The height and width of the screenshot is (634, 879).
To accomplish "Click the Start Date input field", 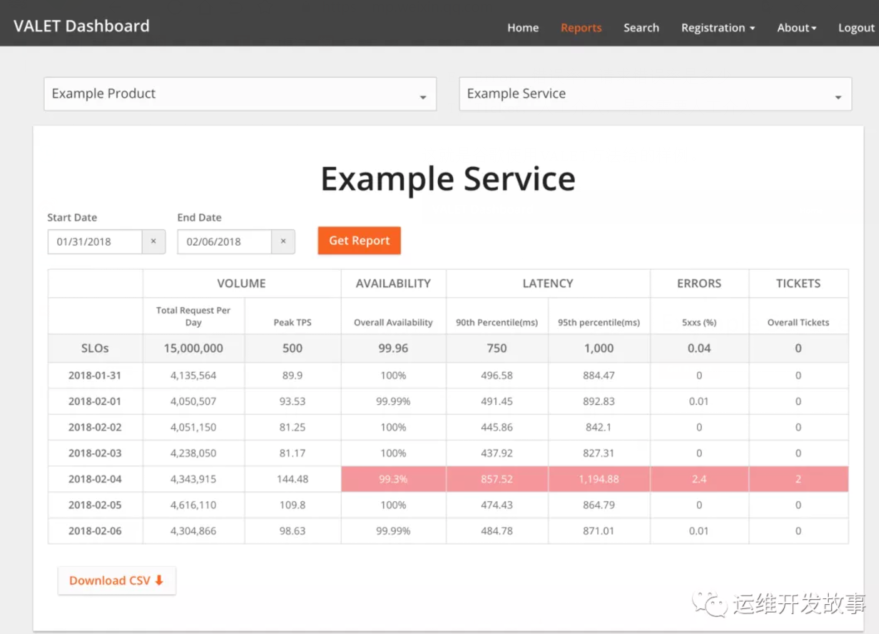I will pyautogui.click(x=93, y=242).
